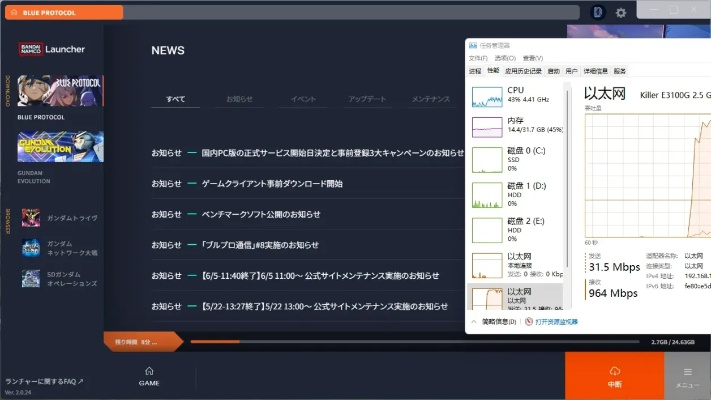
Task: Click the round account icon beside the gear
Action: pos(598,12)
